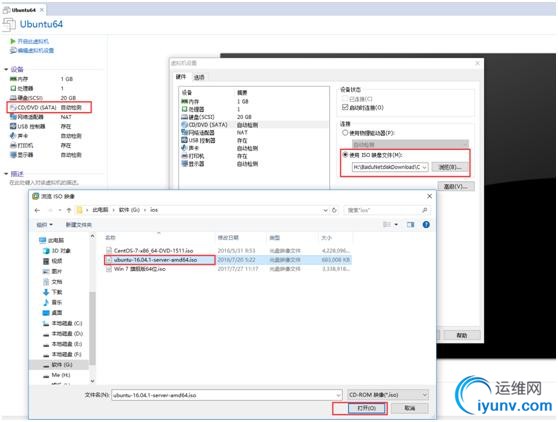Select USB controller row in settings dialog
The image size is (558, 422).
[x=254, y=140]
